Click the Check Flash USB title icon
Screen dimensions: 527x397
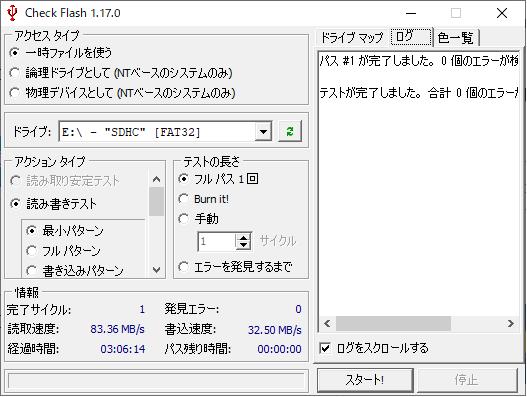(12, 13)
